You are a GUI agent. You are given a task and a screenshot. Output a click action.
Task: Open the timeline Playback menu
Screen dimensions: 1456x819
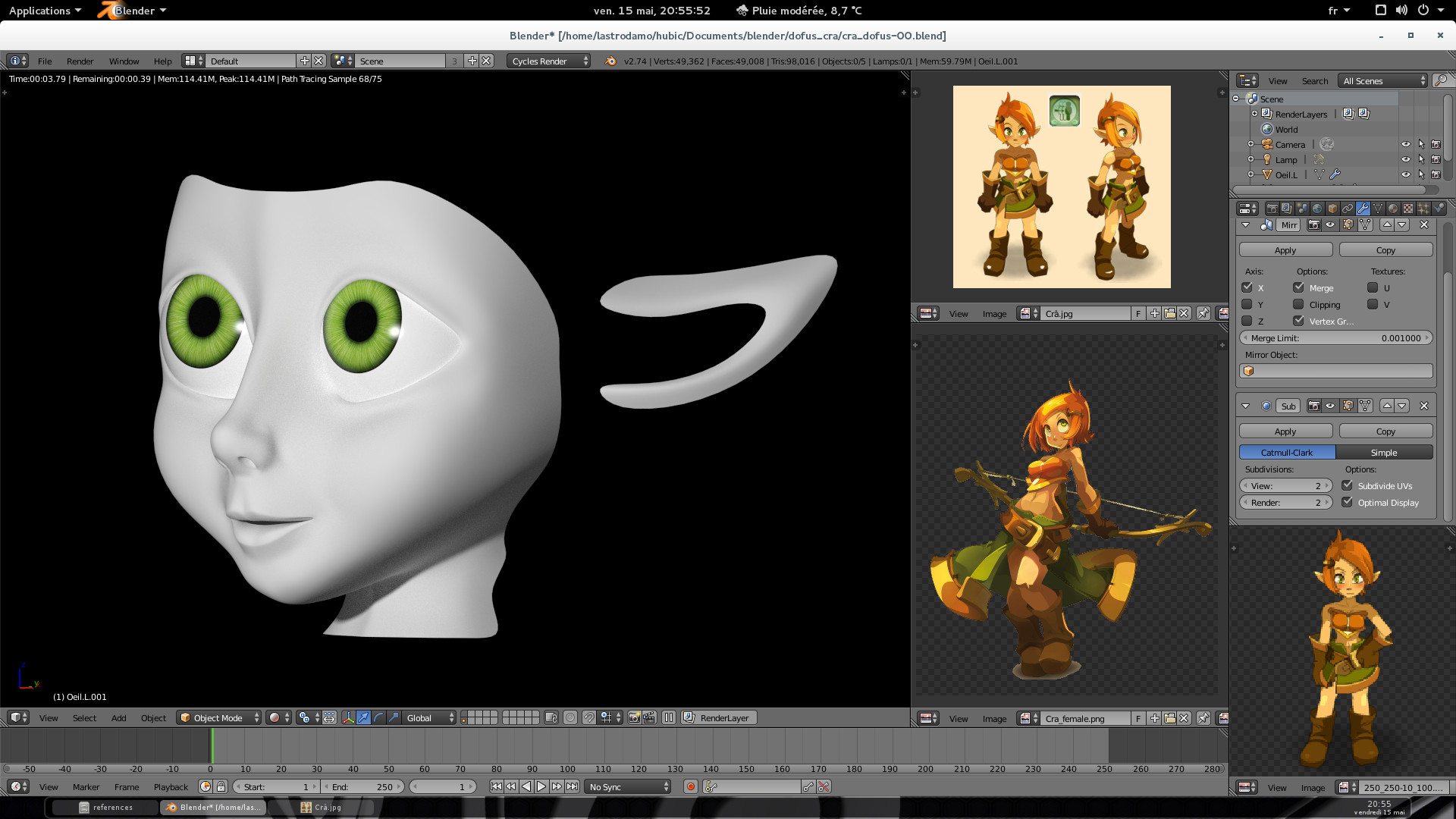171,786
